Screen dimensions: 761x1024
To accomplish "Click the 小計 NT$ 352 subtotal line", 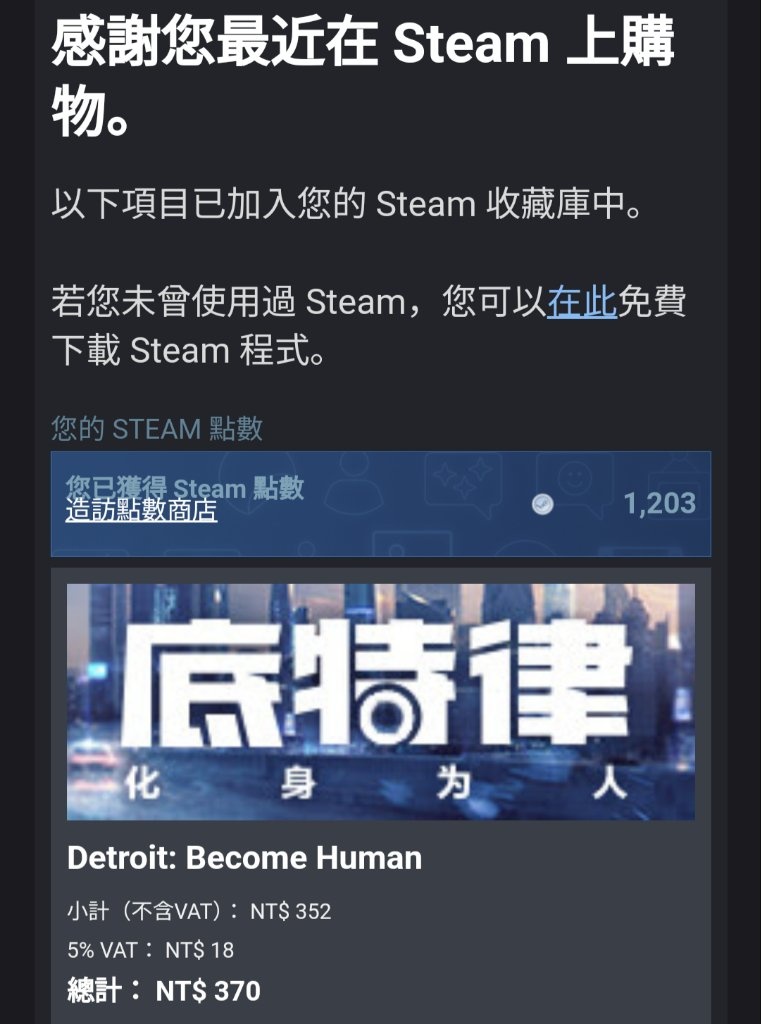I will click(x=199, y=910).
